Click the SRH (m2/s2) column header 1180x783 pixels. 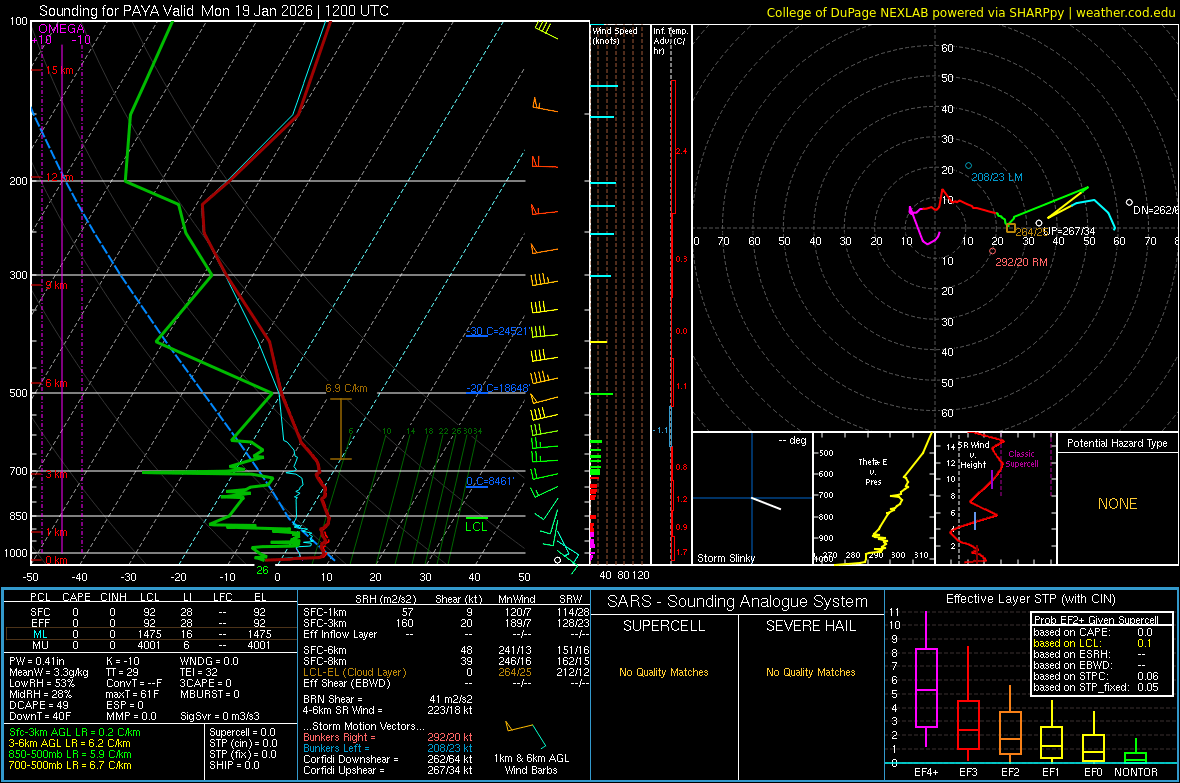pyautogui.click(x=385, y=599)
